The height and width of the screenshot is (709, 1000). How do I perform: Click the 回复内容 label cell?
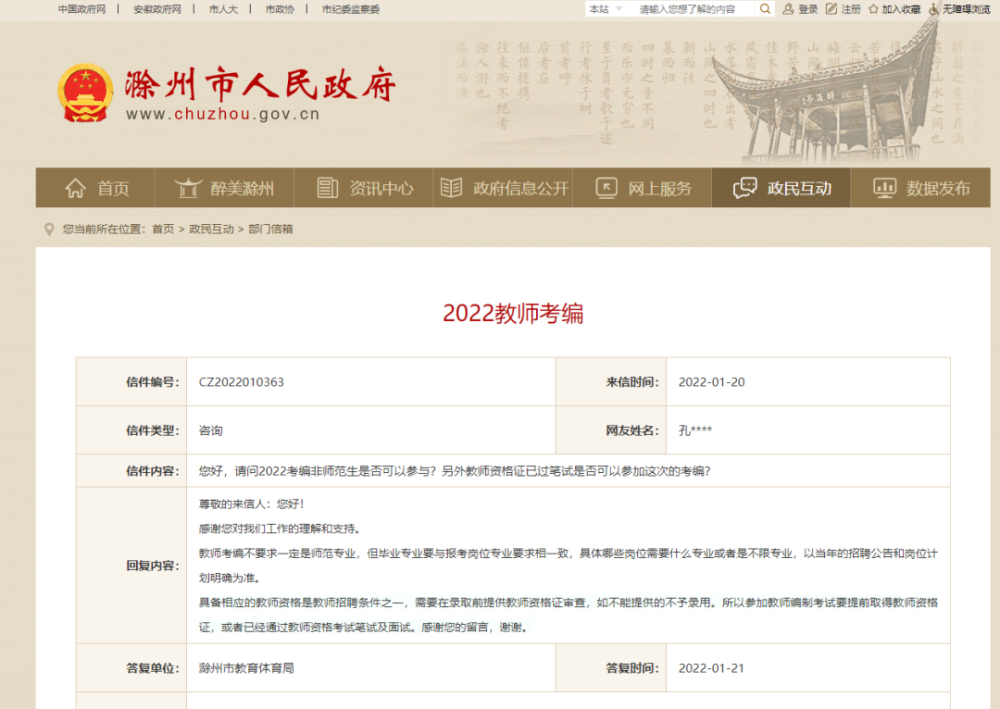pos(131,566)
